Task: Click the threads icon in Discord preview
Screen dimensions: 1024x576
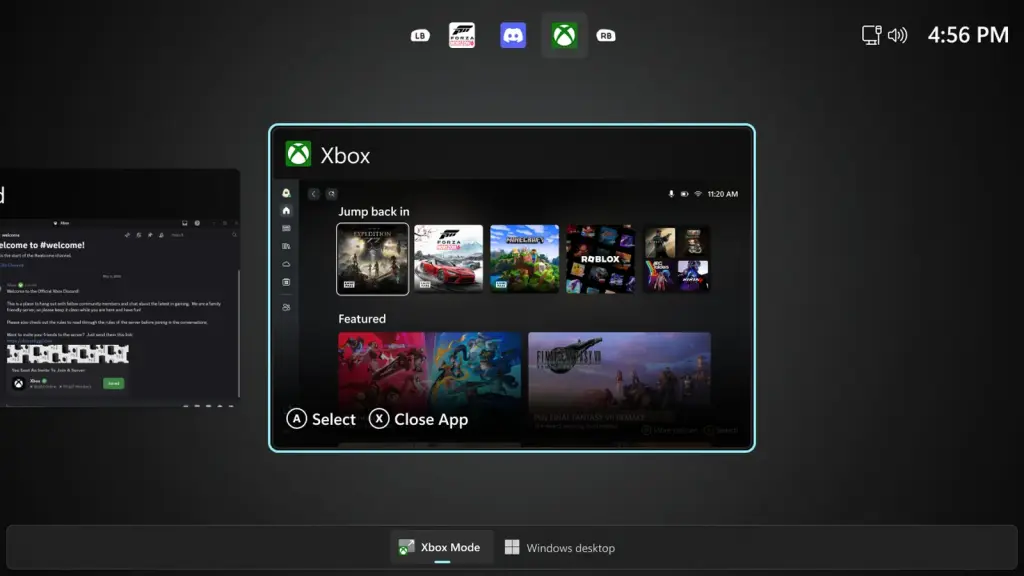Action: point(127,235)
